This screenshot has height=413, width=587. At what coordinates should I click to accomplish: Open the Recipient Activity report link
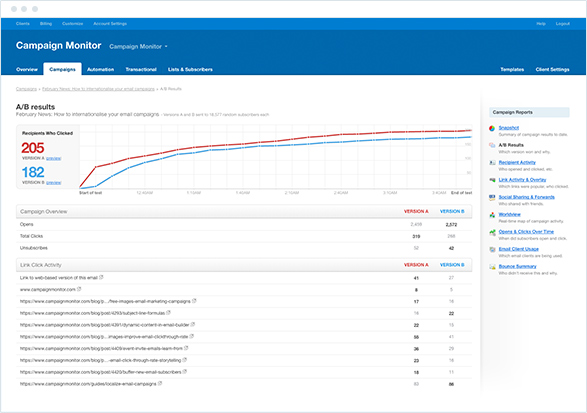tap(517, 162)
